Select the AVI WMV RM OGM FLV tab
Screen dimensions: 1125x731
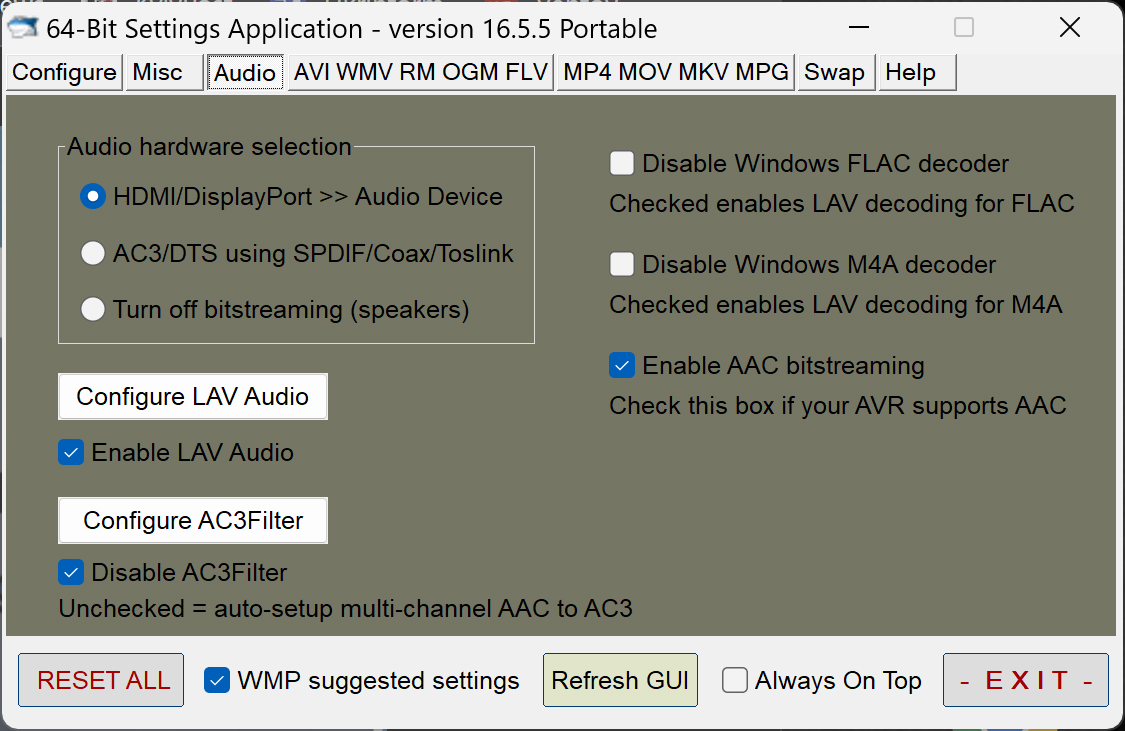point(420,73)
